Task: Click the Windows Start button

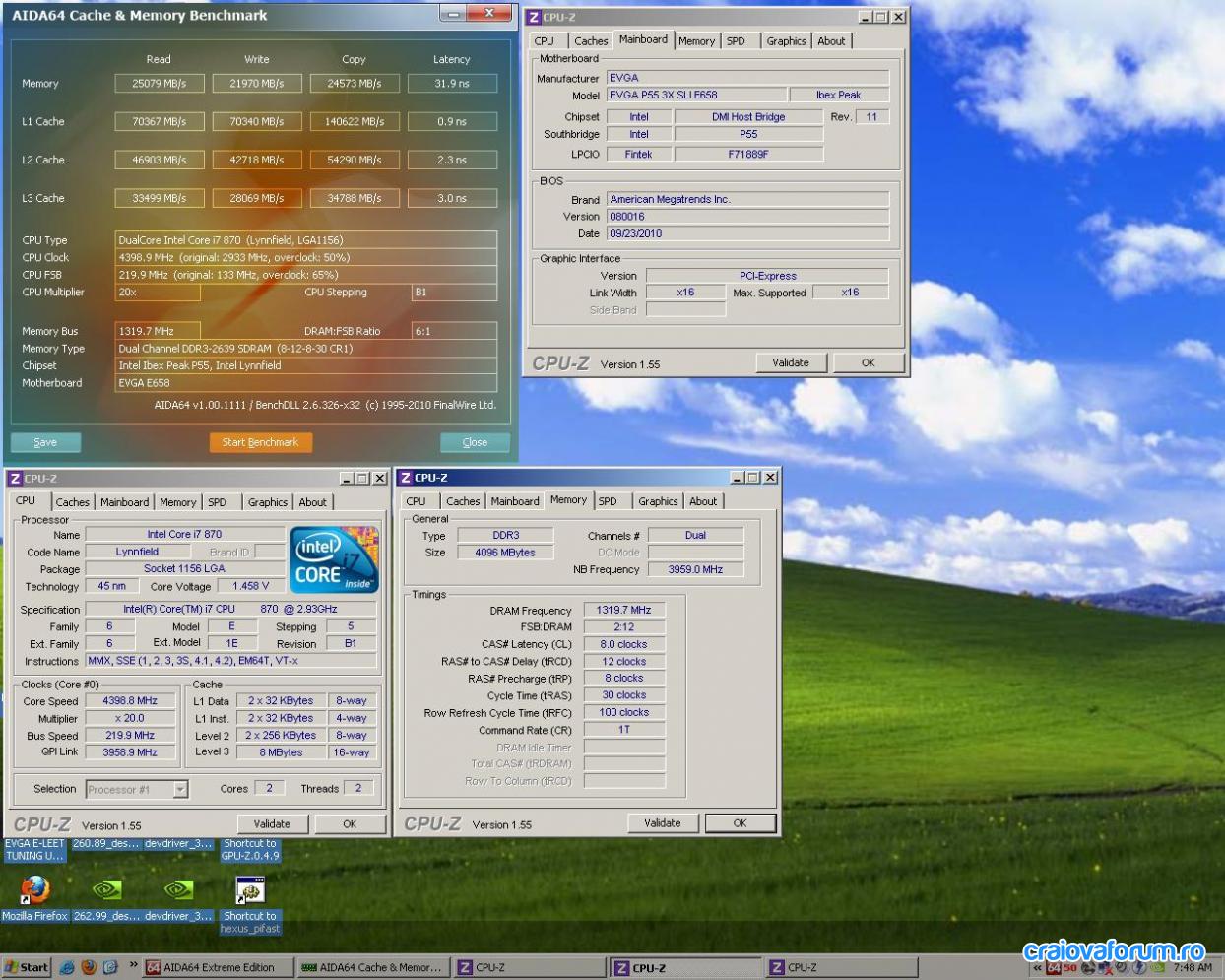Action: click(27, 967)
